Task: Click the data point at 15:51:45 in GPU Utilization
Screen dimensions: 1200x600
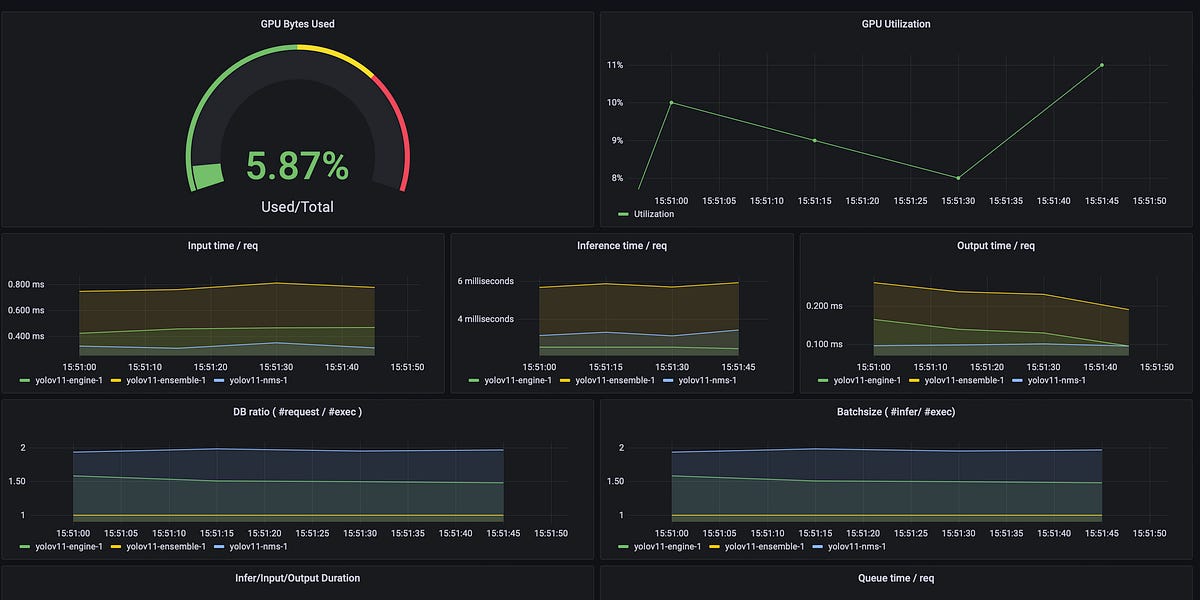Action: click(1101, 64)
